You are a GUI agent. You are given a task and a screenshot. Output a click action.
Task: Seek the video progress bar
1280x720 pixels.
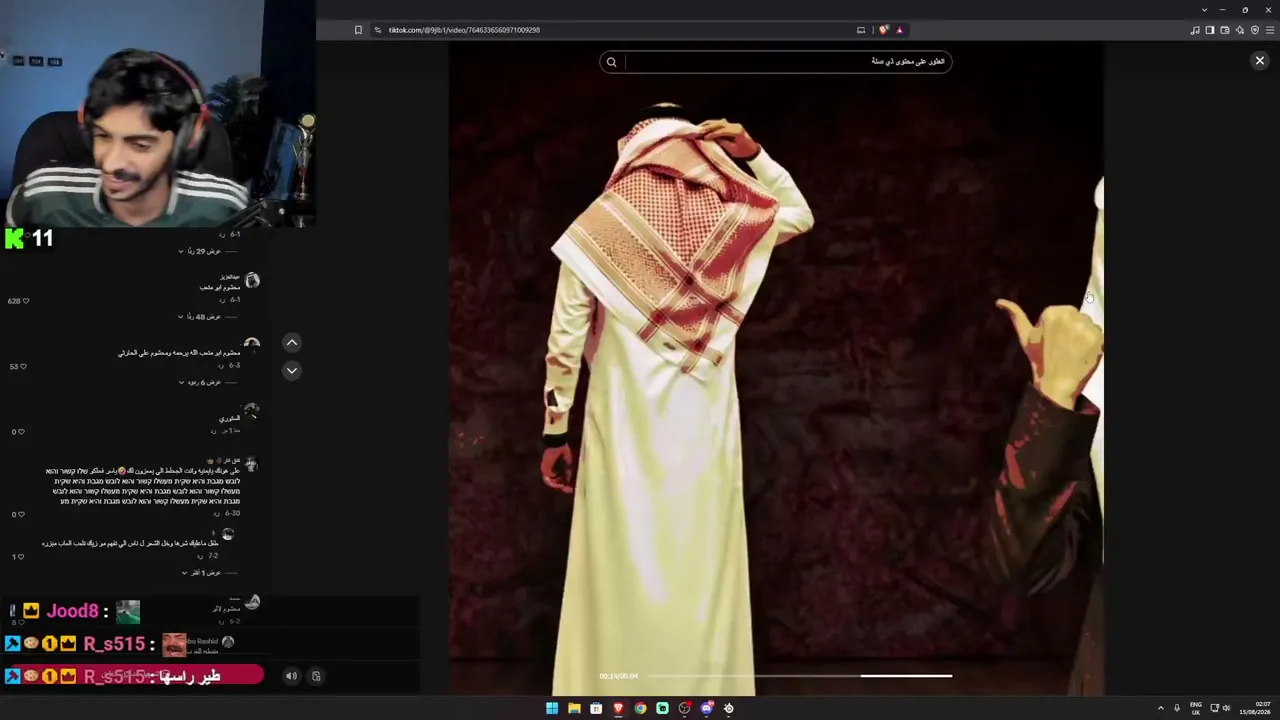800,676
